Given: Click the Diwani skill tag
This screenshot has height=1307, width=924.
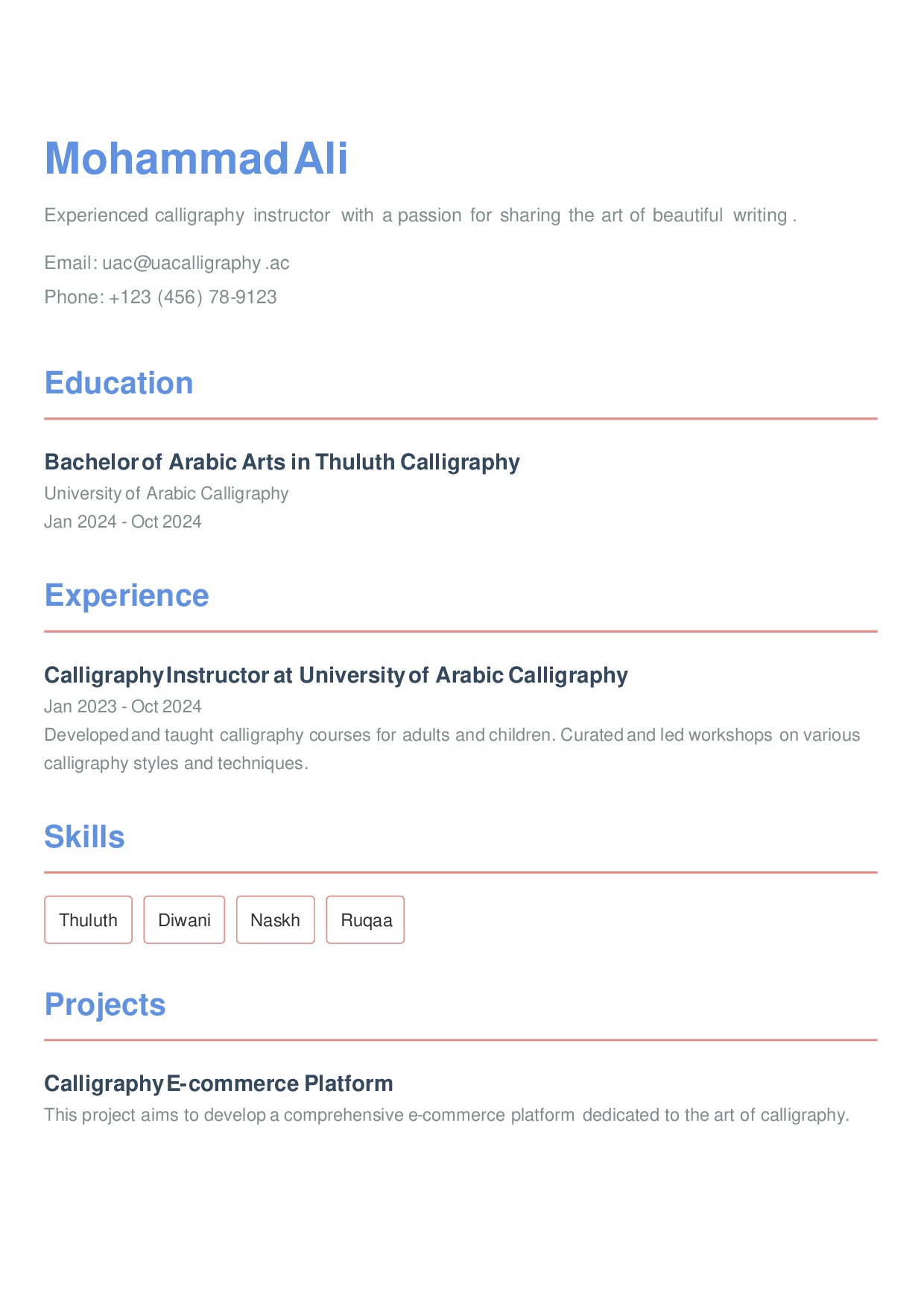Looking at the screenshot, I should click(x=184, y=920).
